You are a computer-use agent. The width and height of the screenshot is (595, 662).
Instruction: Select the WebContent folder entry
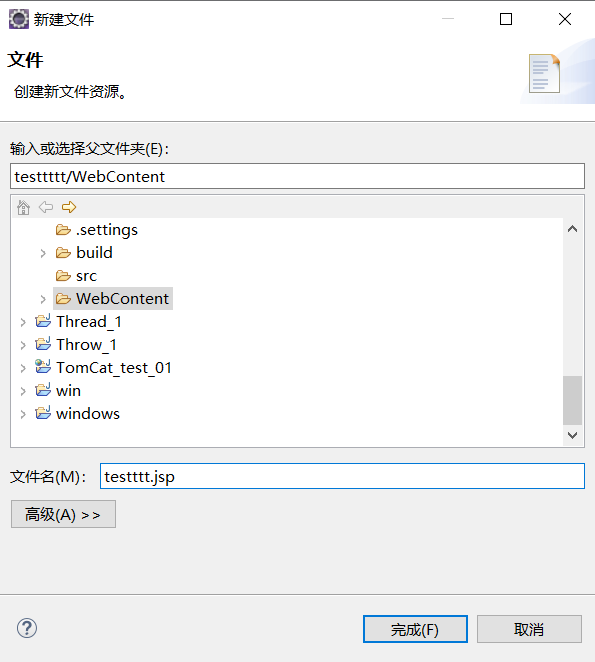113,298
